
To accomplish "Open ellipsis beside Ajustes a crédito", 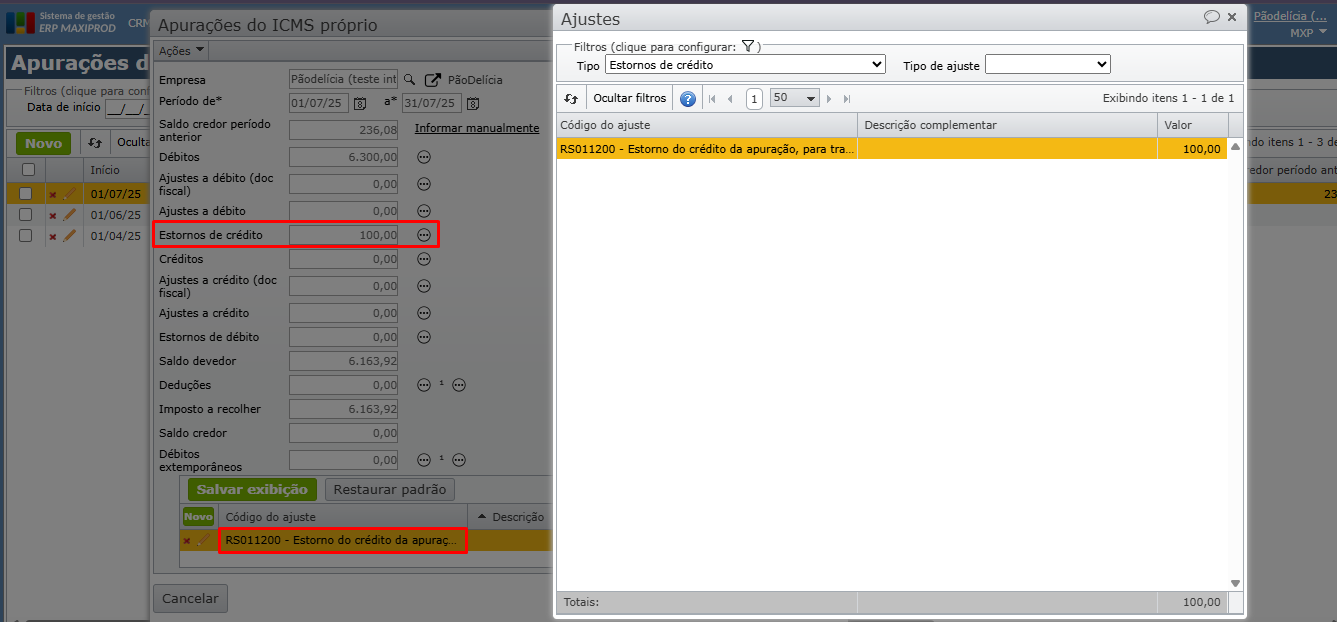I will click(424, 313).
